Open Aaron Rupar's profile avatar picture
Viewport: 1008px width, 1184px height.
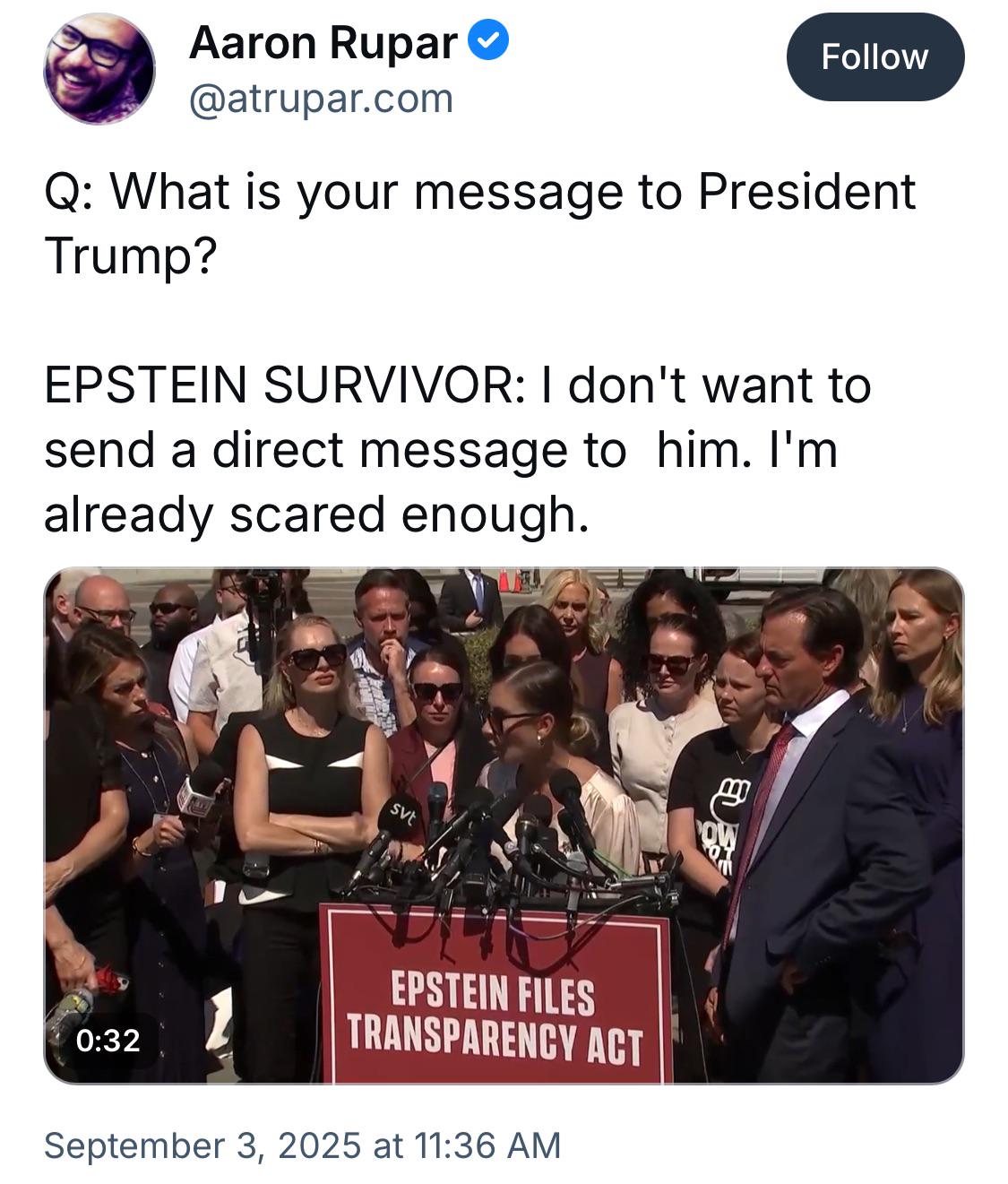[x=99, y=69]
